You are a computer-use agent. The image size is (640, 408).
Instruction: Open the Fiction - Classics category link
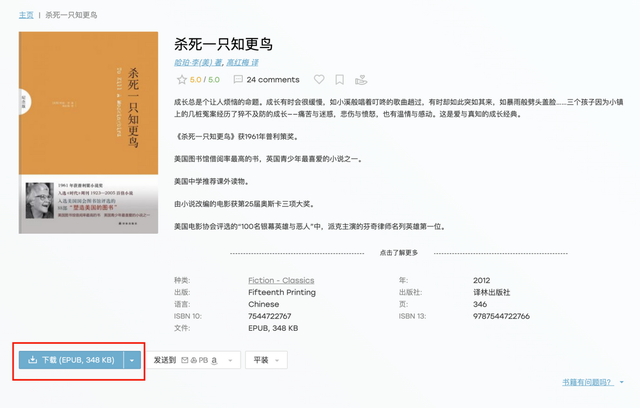(x=281, y=280)
